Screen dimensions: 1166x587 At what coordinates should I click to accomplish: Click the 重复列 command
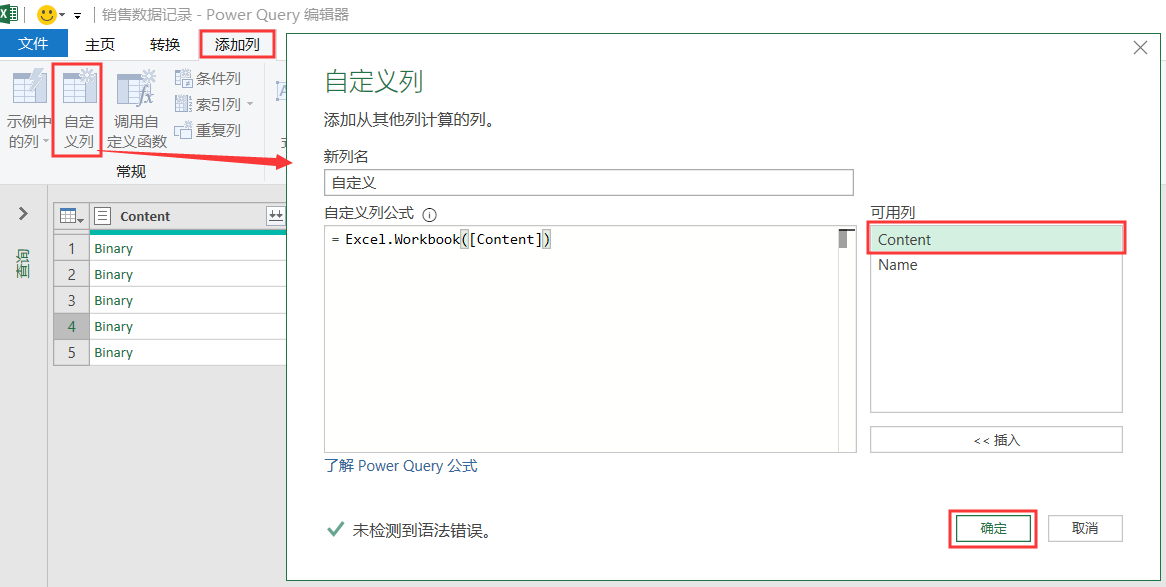(207, 130)
